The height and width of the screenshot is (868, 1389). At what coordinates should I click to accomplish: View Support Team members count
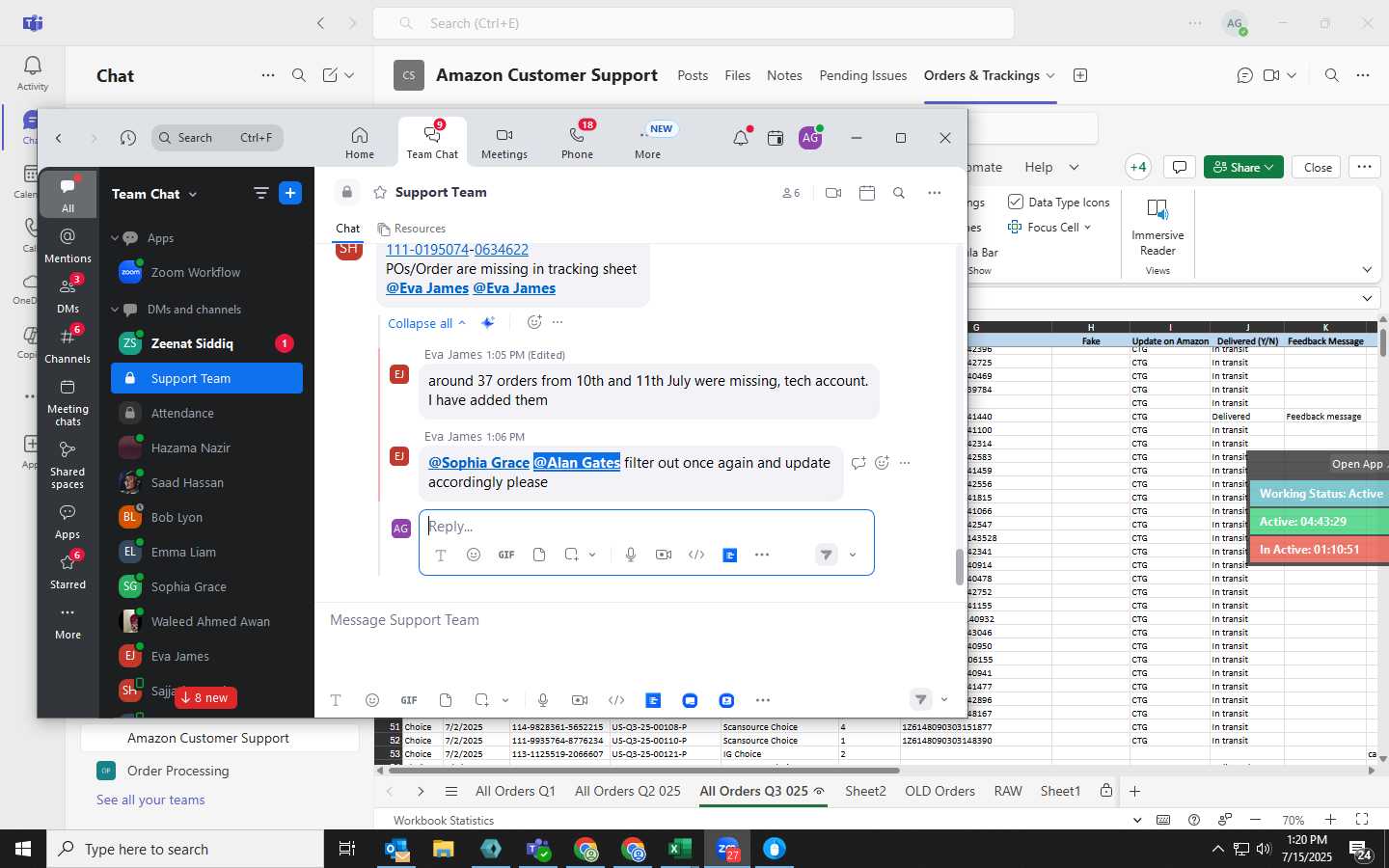point(791,193)
